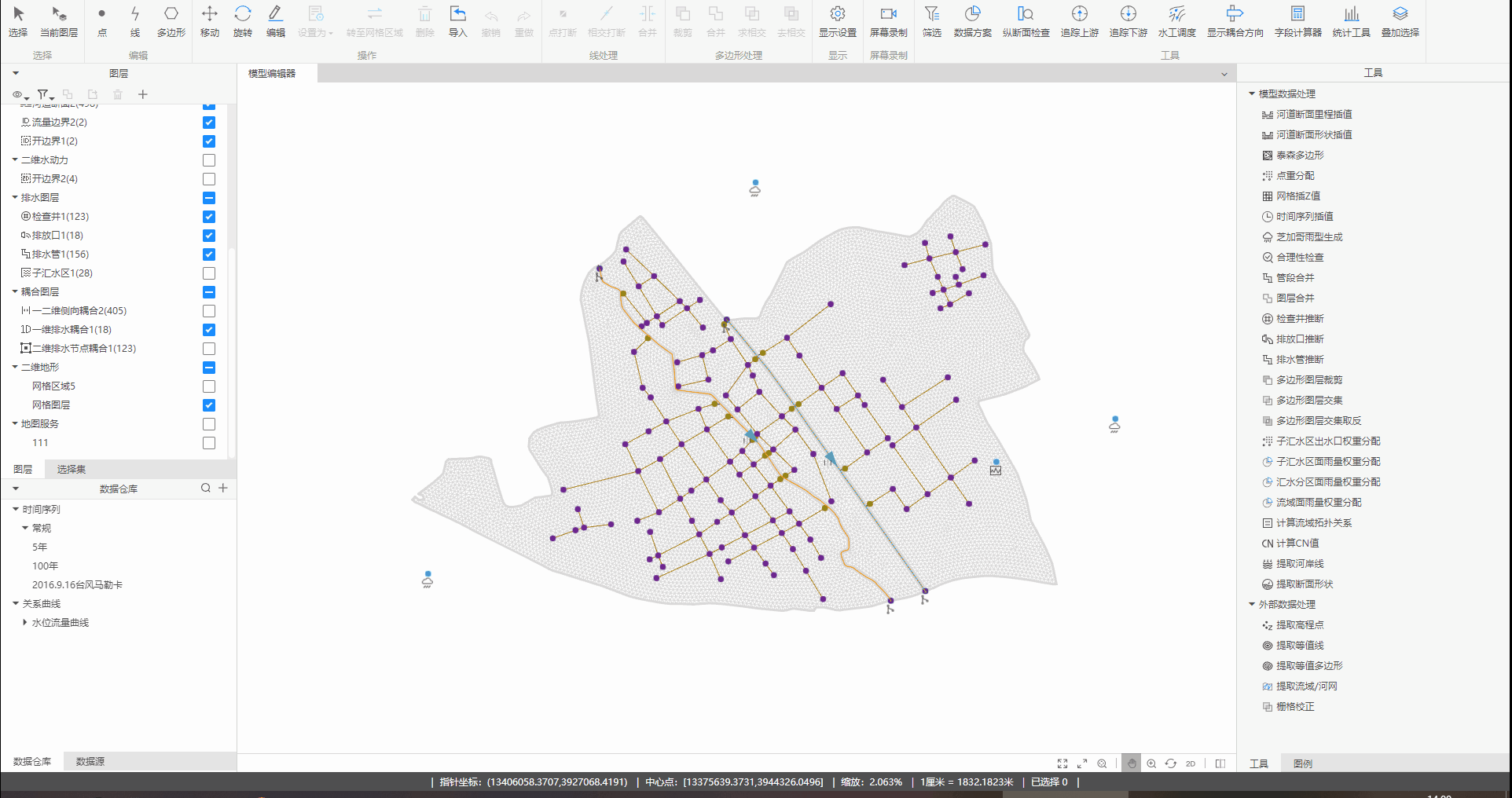Collapse 模型数据处理 tool group

[1252, 93]
